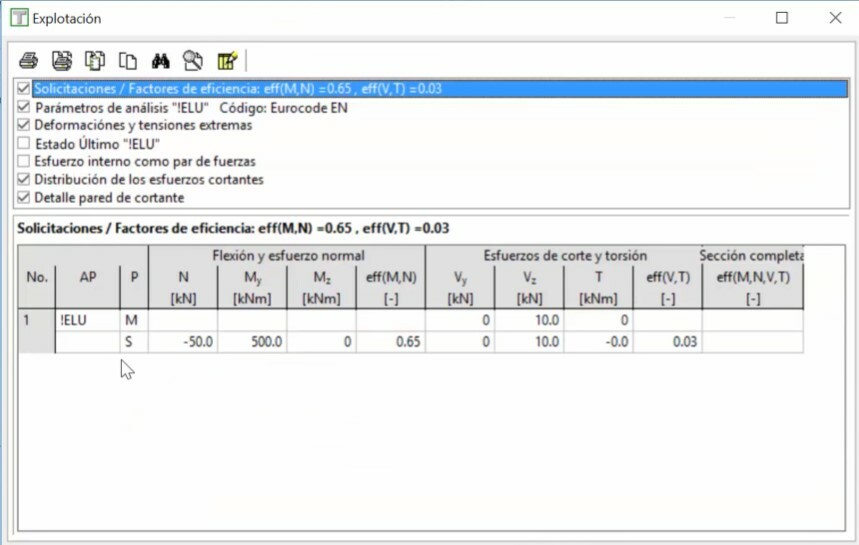Toggle the Detalle pared de cortante checkbox

24,197
